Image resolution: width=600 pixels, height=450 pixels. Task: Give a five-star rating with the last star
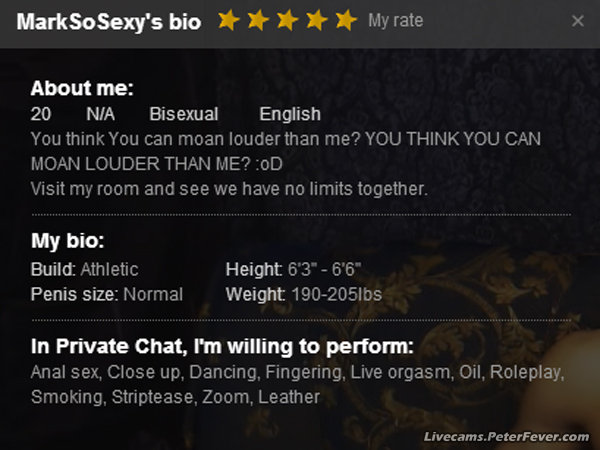click(346, 20)
